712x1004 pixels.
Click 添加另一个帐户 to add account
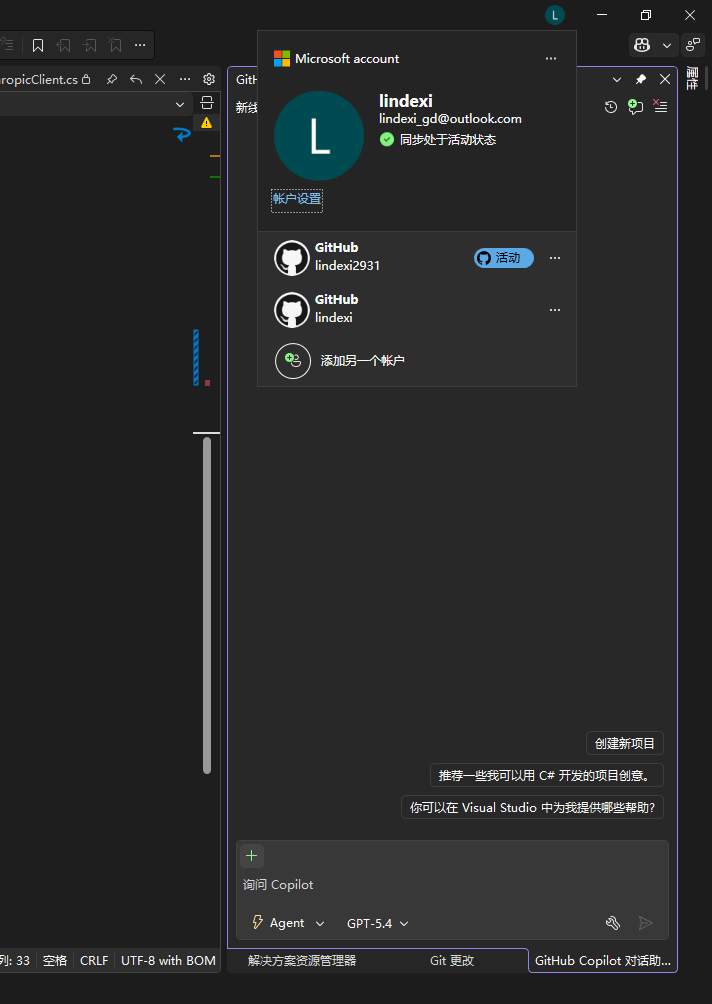362,360
